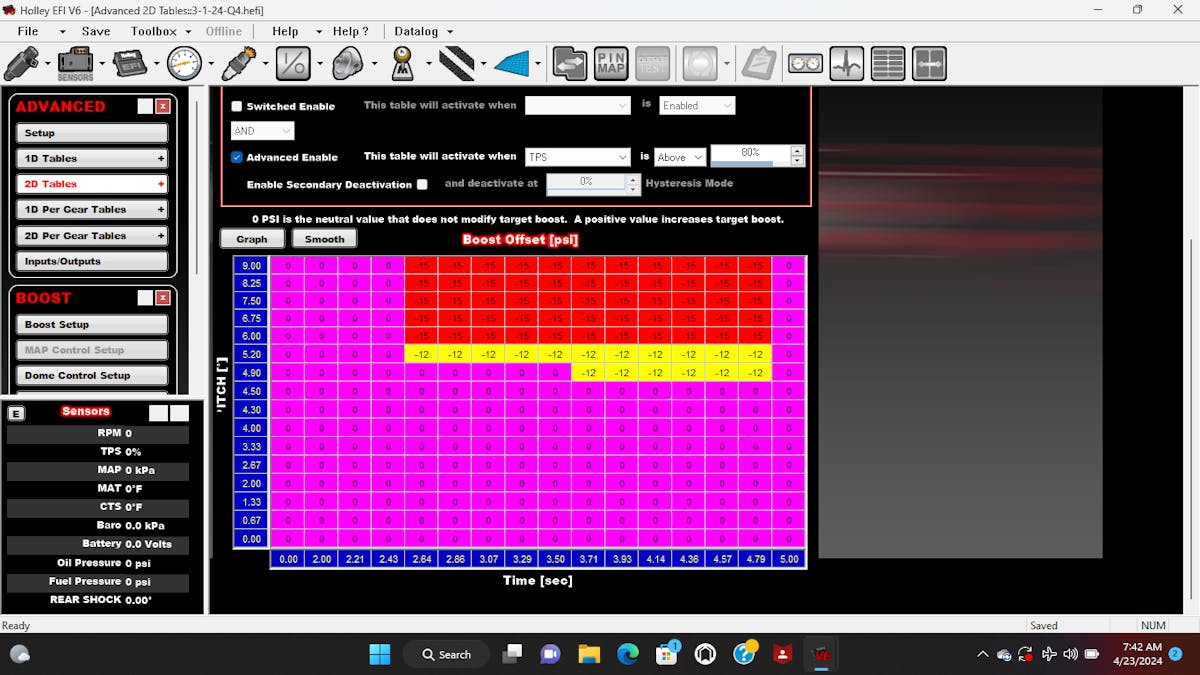Open the Sensors toolbar icon
Viewport: 1200px width, 675px height.
tap(75, 64)
